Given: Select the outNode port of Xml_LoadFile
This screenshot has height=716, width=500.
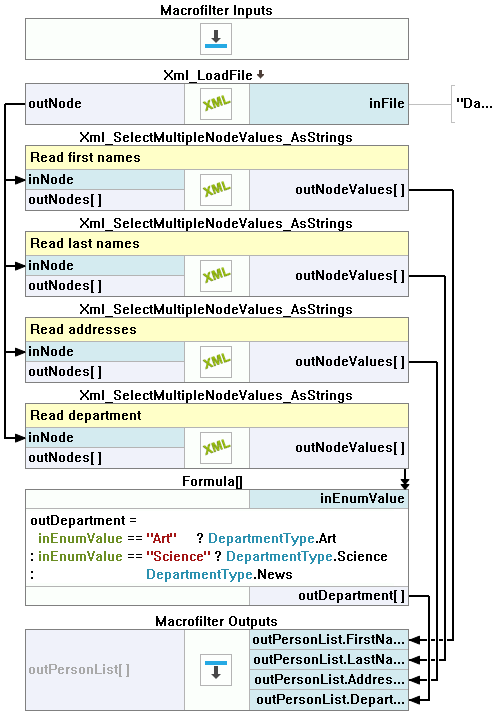Looking at the screenshot, I should pyautogui.click(x=105, y=104).
